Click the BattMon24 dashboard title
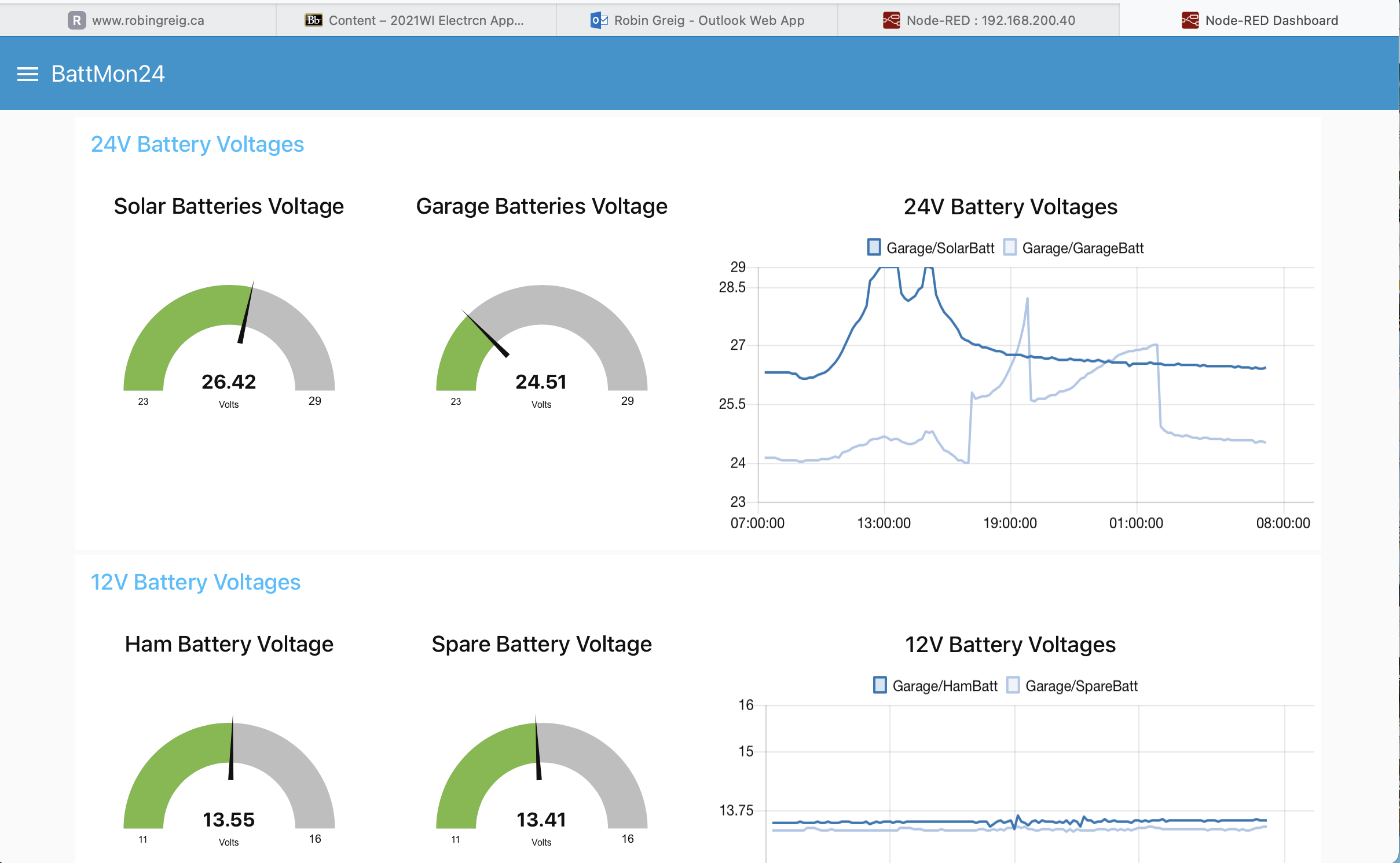The height and width of the screenshot is (863, 1400). click(x=108, y=74)
